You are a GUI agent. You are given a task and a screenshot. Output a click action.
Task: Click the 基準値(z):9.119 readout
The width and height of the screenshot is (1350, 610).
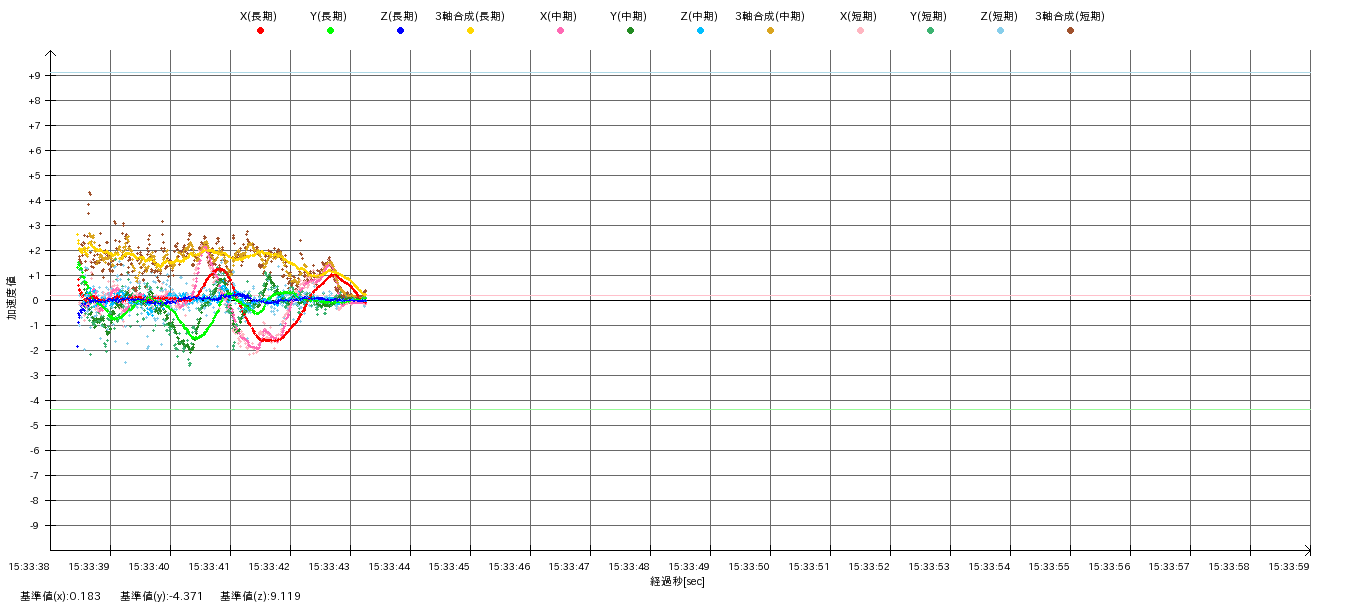pyautogui.click(x=260, y=596)
